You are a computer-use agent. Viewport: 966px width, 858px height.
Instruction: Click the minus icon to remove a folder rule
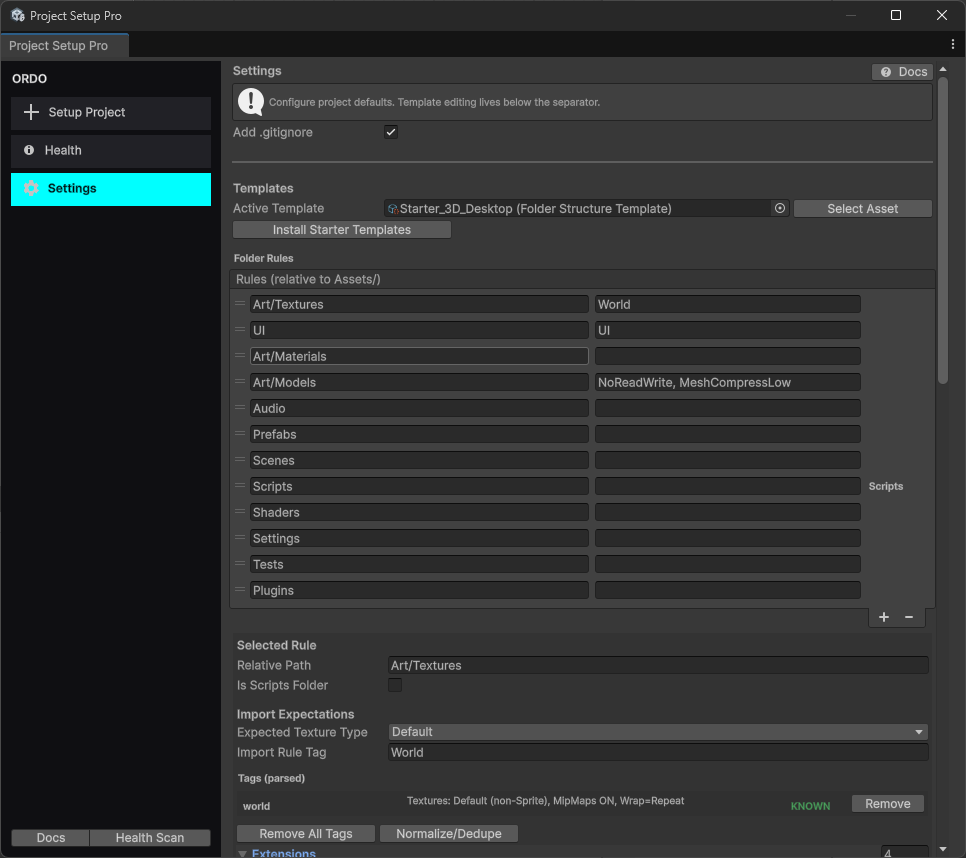(x=909, y=617)
